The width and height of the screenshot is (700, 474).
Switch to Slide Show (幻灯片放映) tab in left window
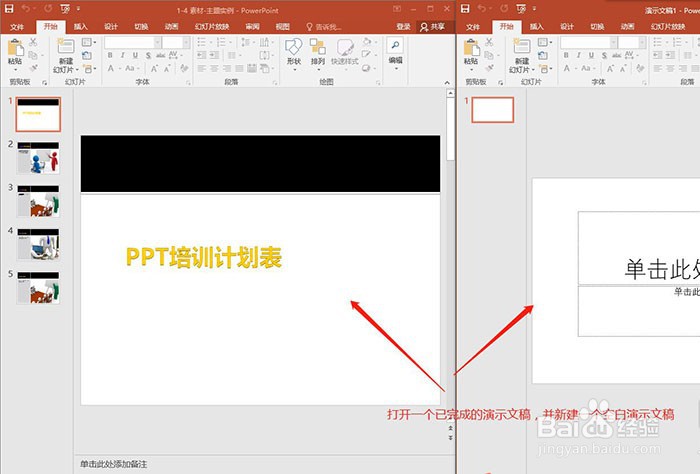(212, 27)
